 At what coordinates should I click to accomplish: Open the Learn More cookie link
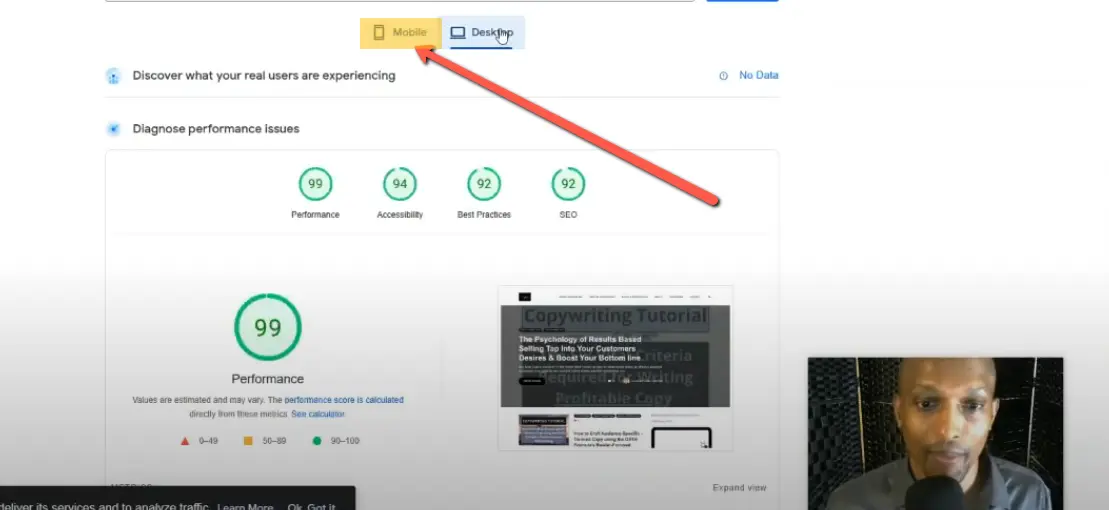point(245,506)
